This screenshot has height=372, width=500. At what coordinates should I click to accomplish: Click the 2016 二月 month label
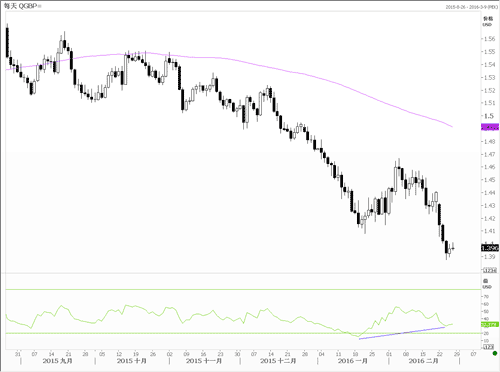click(x=423, y=361)
